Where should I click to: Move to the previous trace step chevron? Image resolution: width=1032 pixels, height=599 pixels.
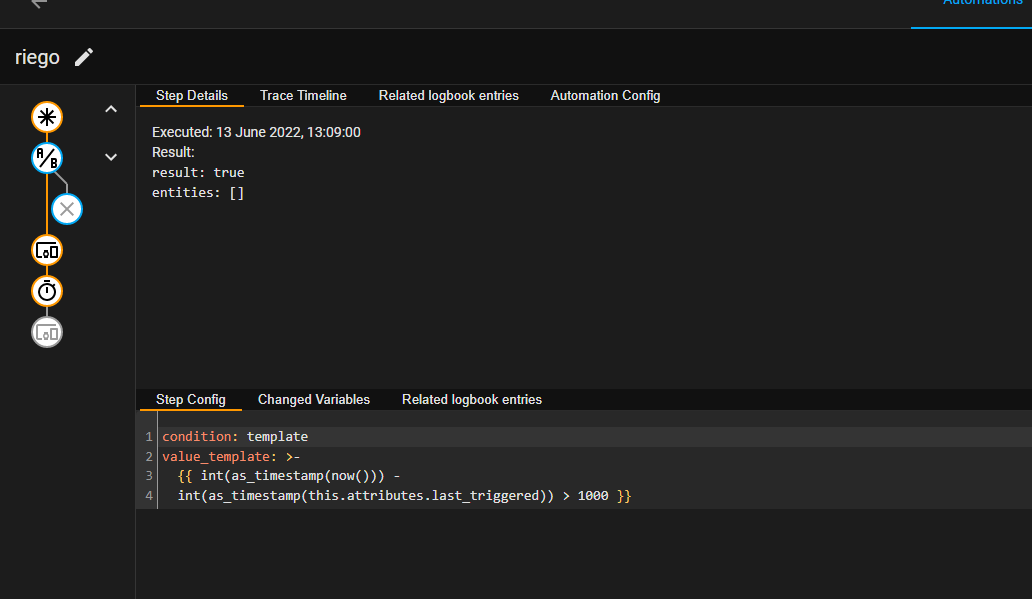[x=111, y=109]
